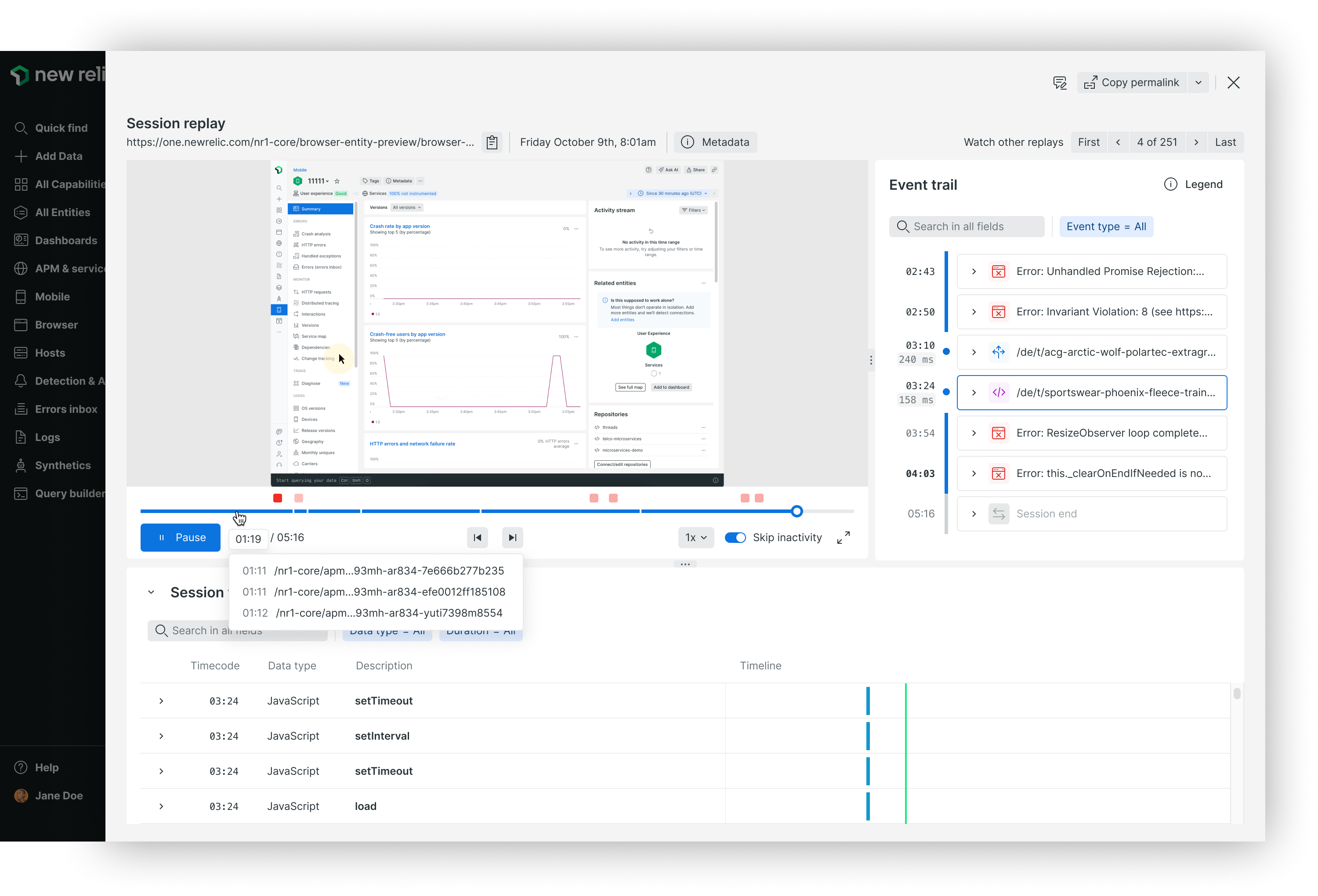Pause the session replay
The image size is (1318, 896).
click(180, 538)
